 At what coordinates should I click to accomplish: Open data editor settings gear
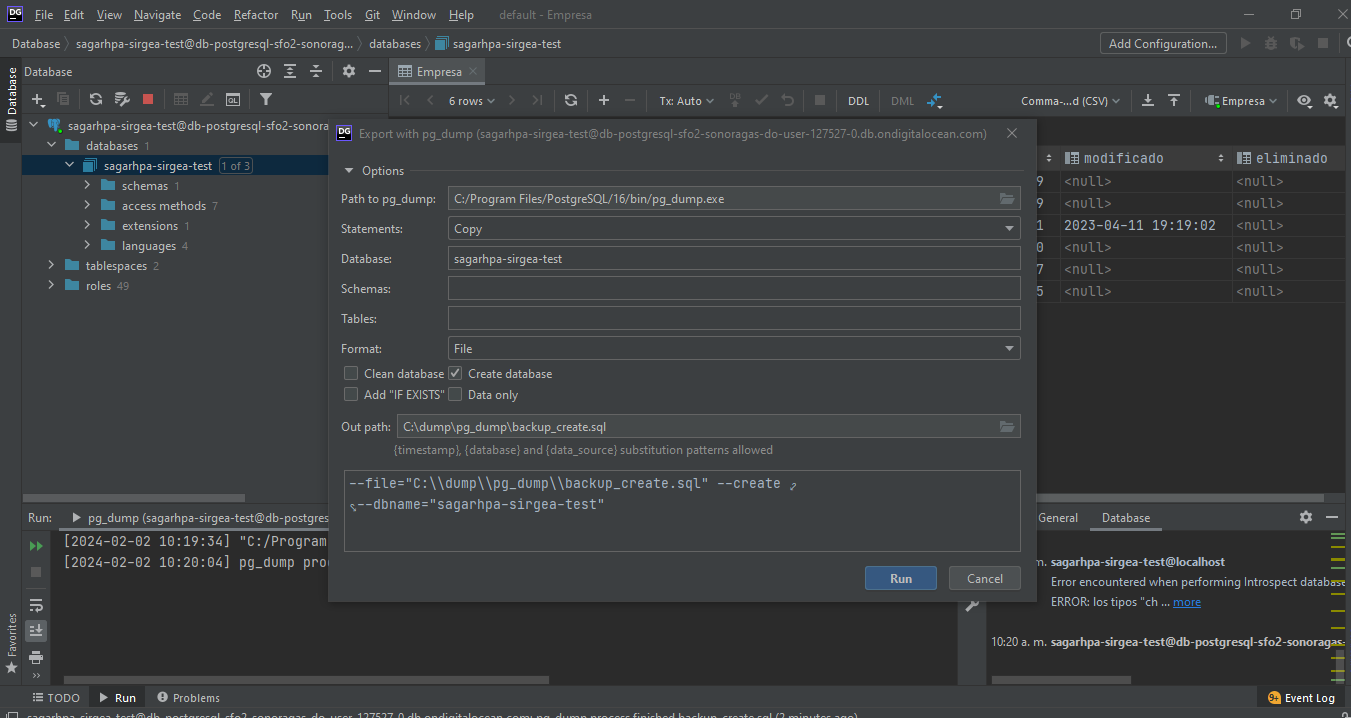click(1331, 100)
